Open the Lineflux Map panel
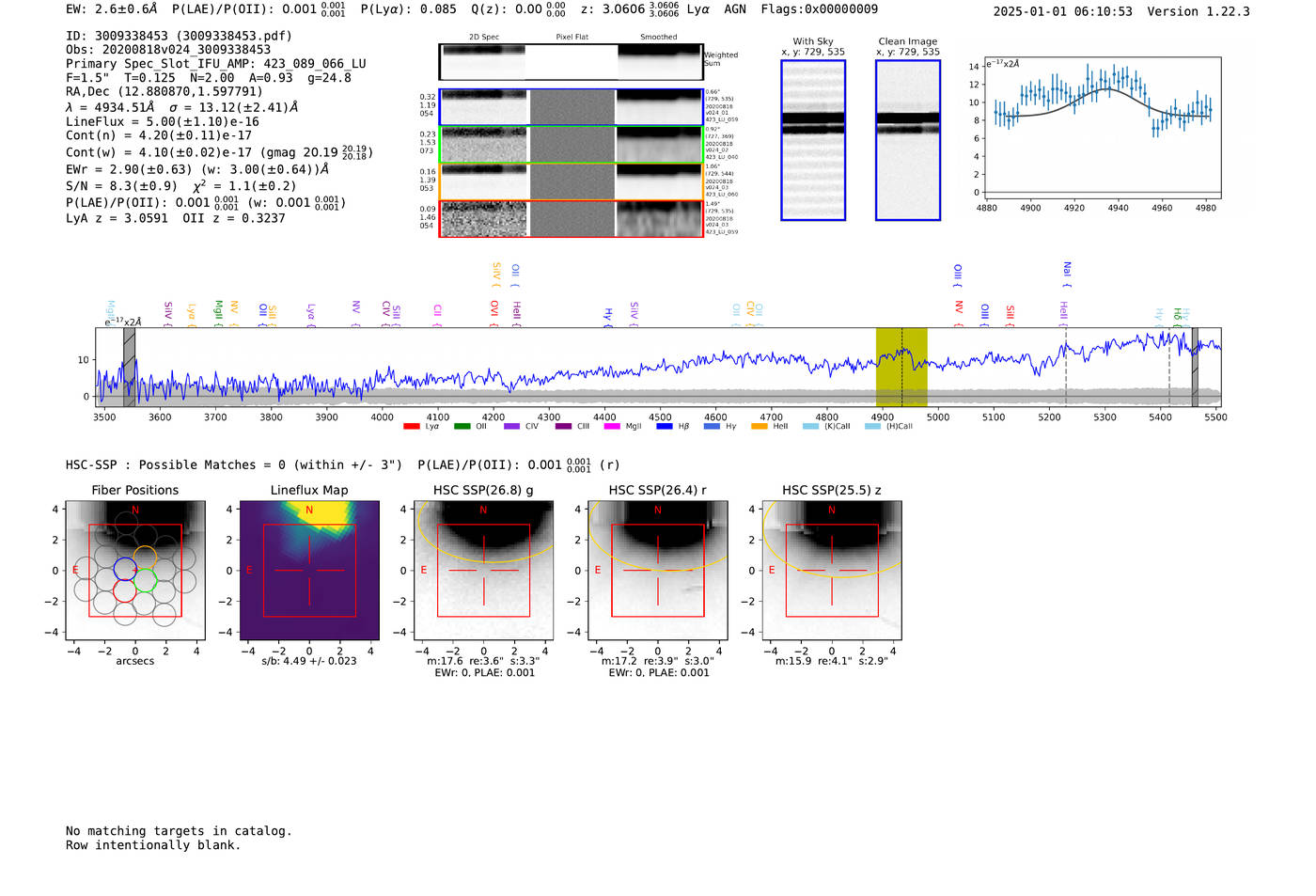This screenshot has height=896, width=1316. click(x=309, y=571)
